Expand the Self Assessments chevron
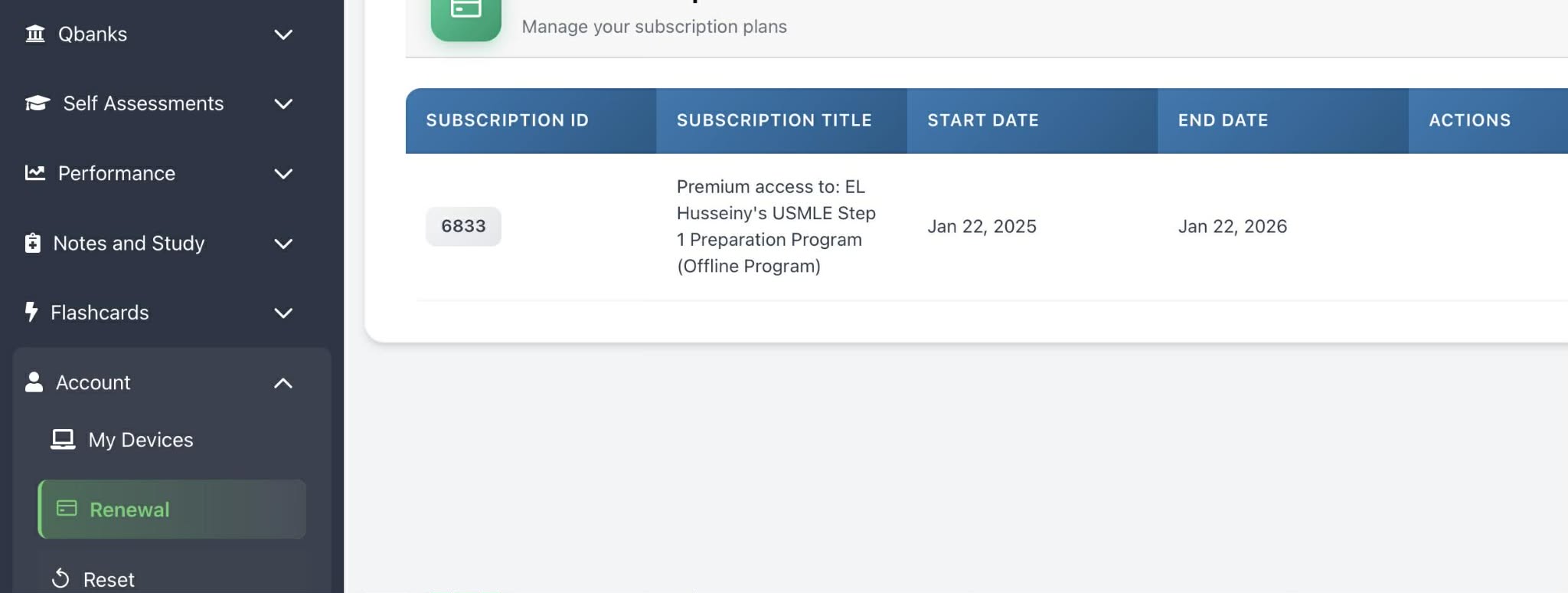Viewport: 1568px width, 593px height. 283,104
